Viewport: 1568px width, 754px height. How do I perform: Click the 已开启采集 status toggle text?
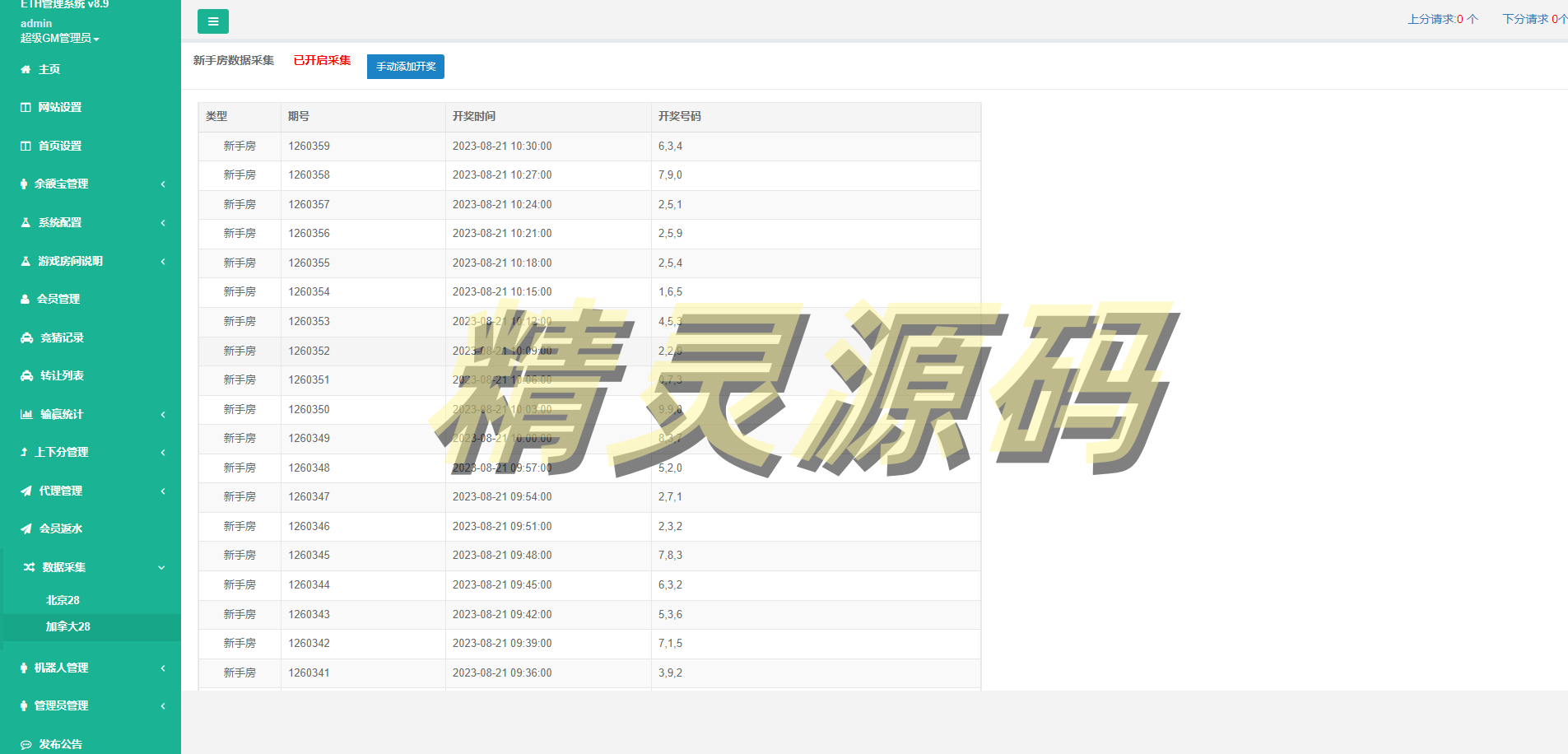[322, 61]
